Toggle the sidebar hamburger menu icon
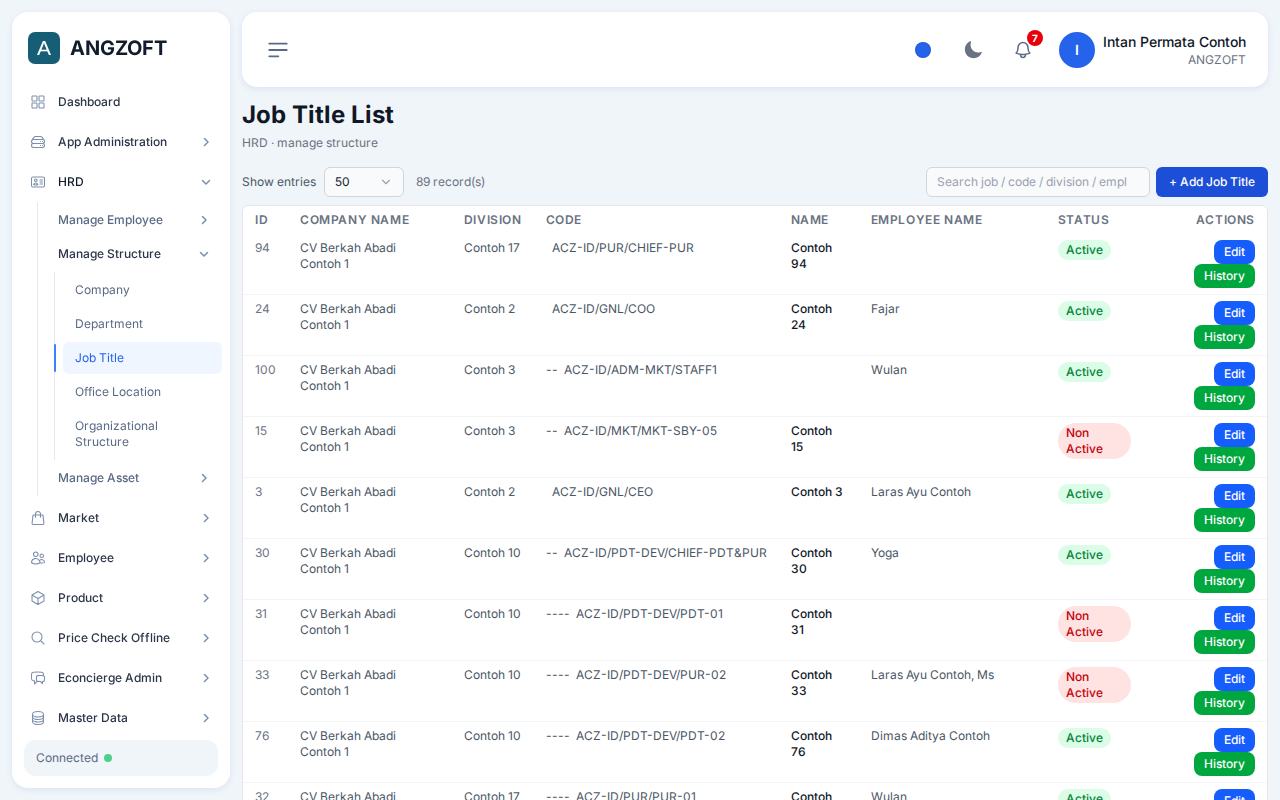 click(278, 50)
